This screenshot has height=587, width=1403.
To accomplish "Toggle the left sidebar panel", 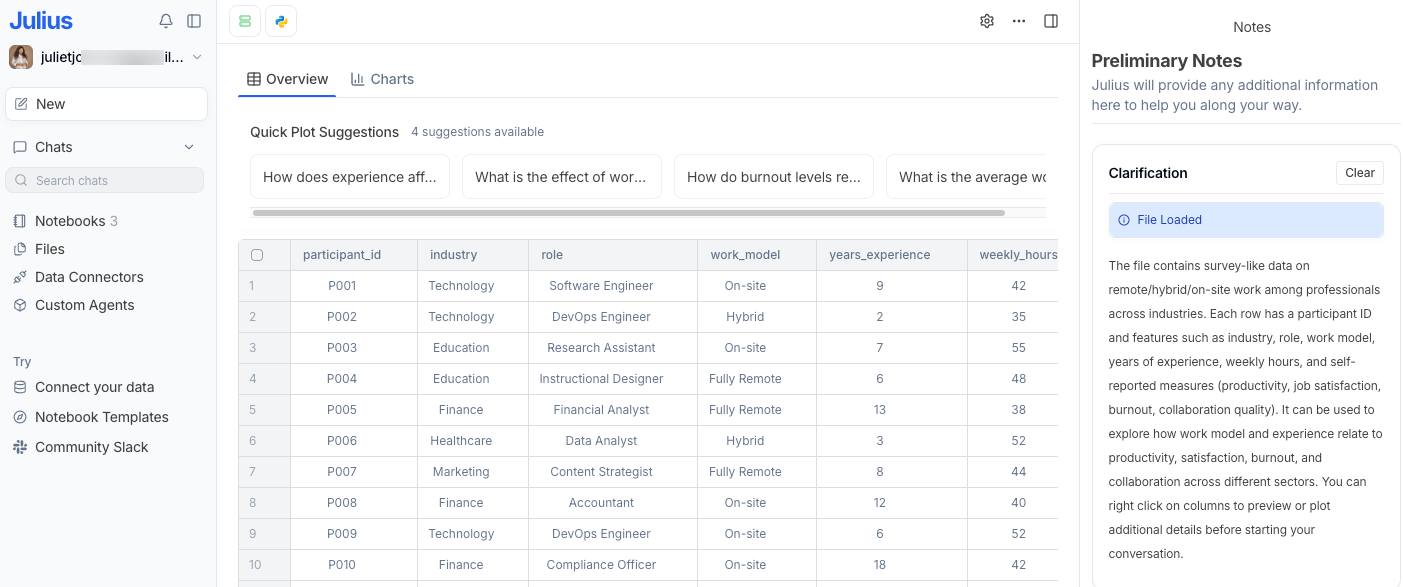I will point(194,20).
